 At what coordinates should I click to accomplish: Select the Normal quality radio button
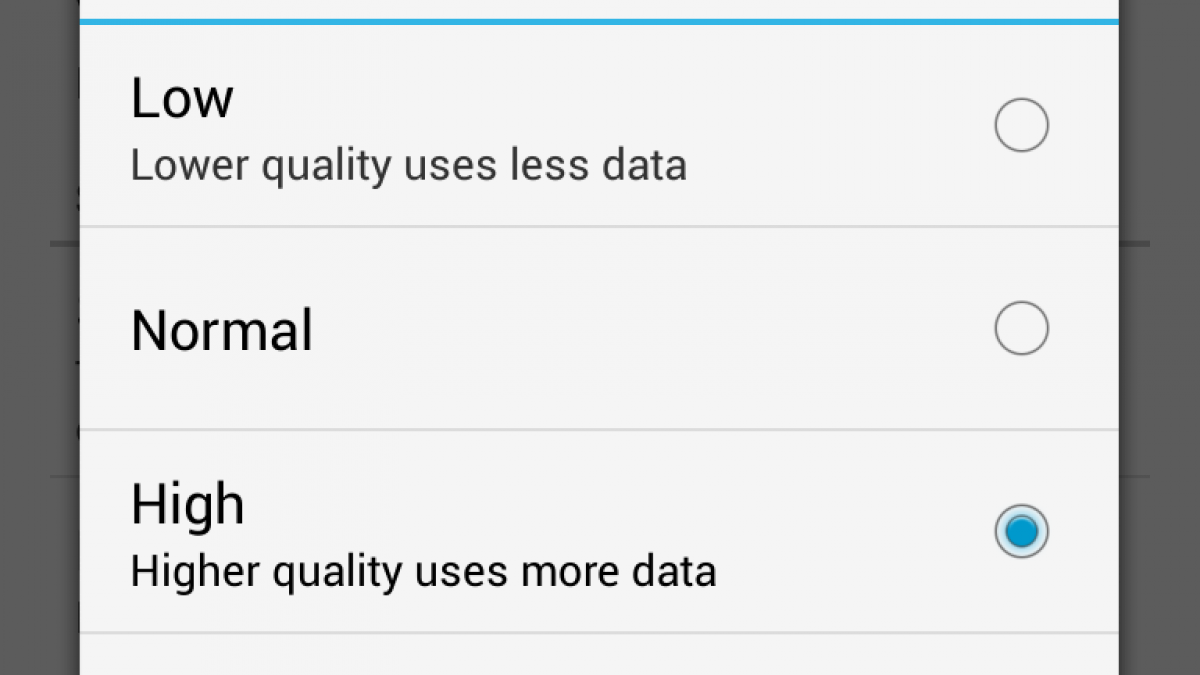coord(1021,329)
